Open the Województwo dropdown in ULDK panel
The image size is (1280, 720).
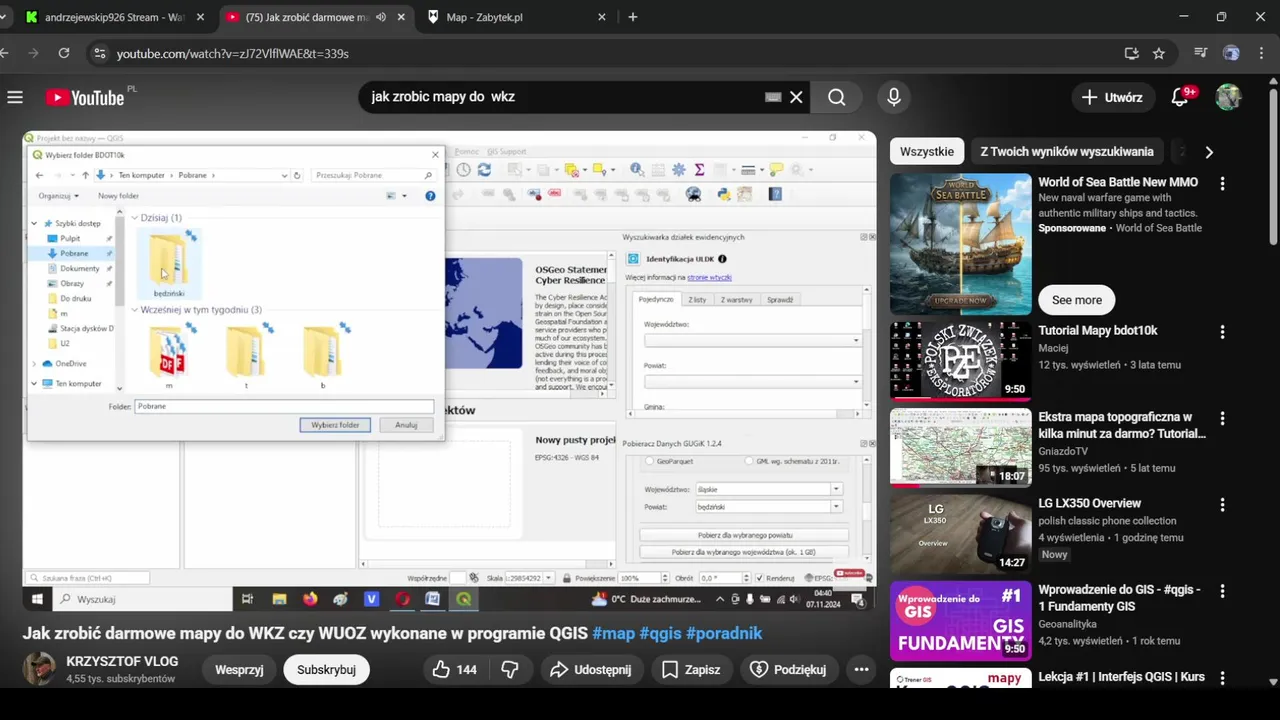pyautogui.click(x=752, y=340)
